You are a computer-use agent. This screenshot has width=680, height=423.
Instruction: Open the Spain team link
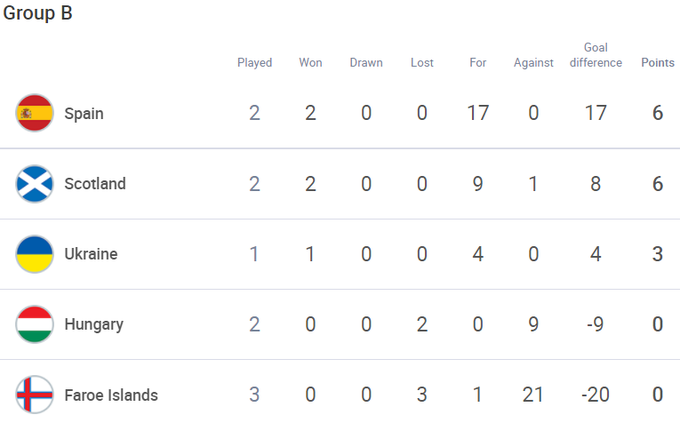pos(84,113)
